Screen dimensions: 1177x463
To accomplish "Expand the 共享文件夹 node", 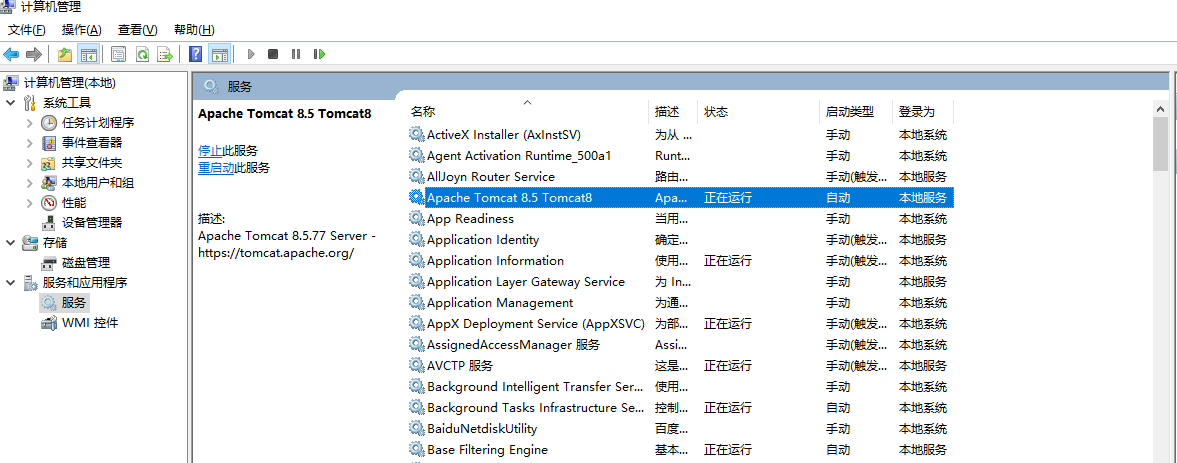I will [x=29, y=163].
